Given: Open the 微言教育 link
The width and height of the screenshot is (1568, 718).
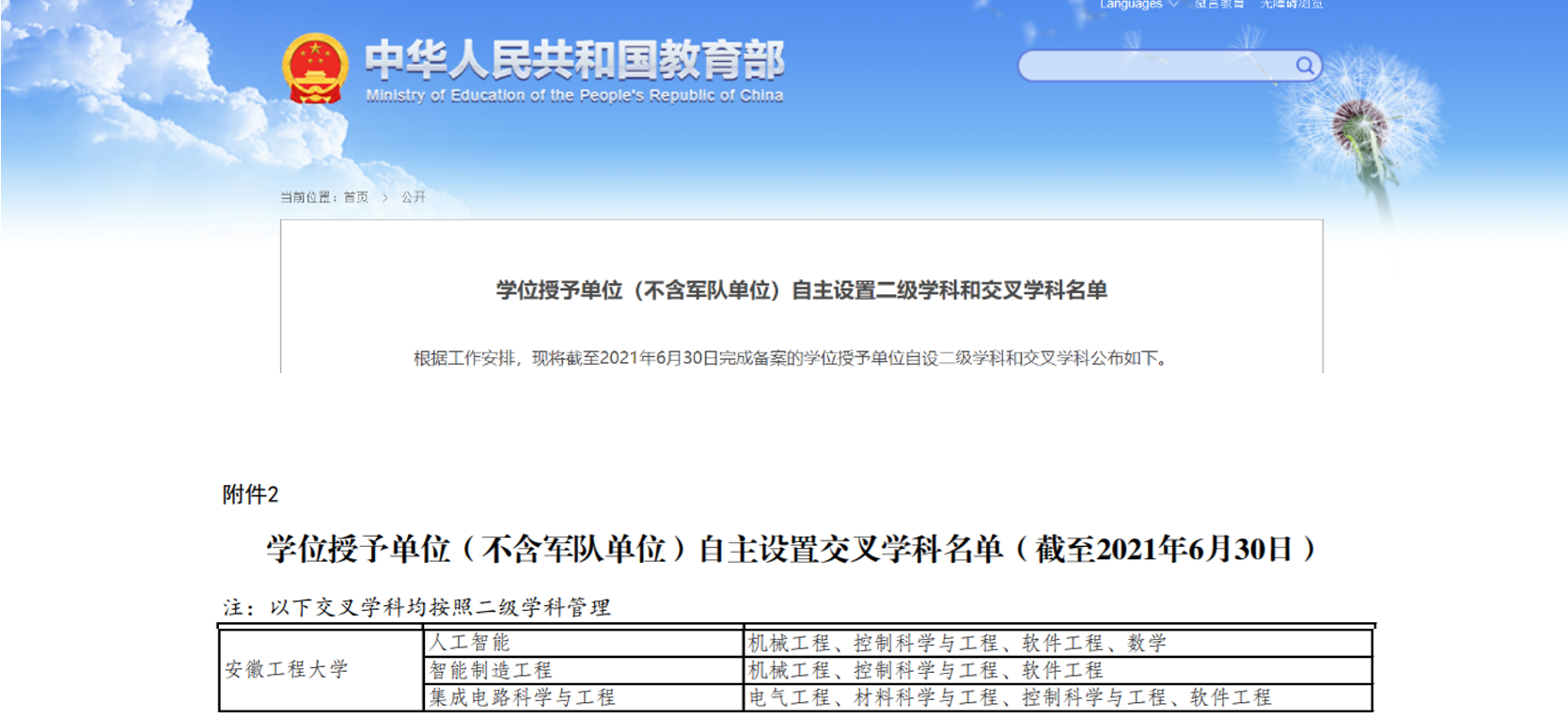Looking at the screenshot, I should (1219, 5).
